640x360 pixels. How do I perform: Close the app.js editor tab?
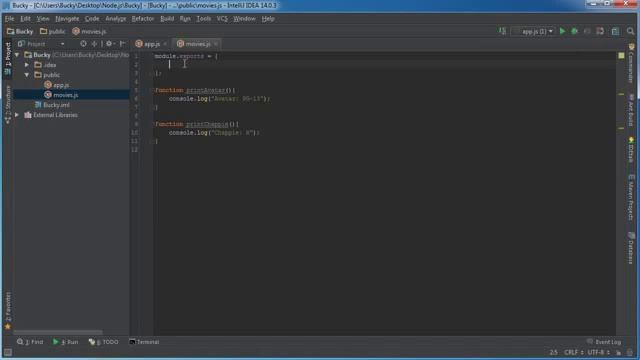pos(165,44)
